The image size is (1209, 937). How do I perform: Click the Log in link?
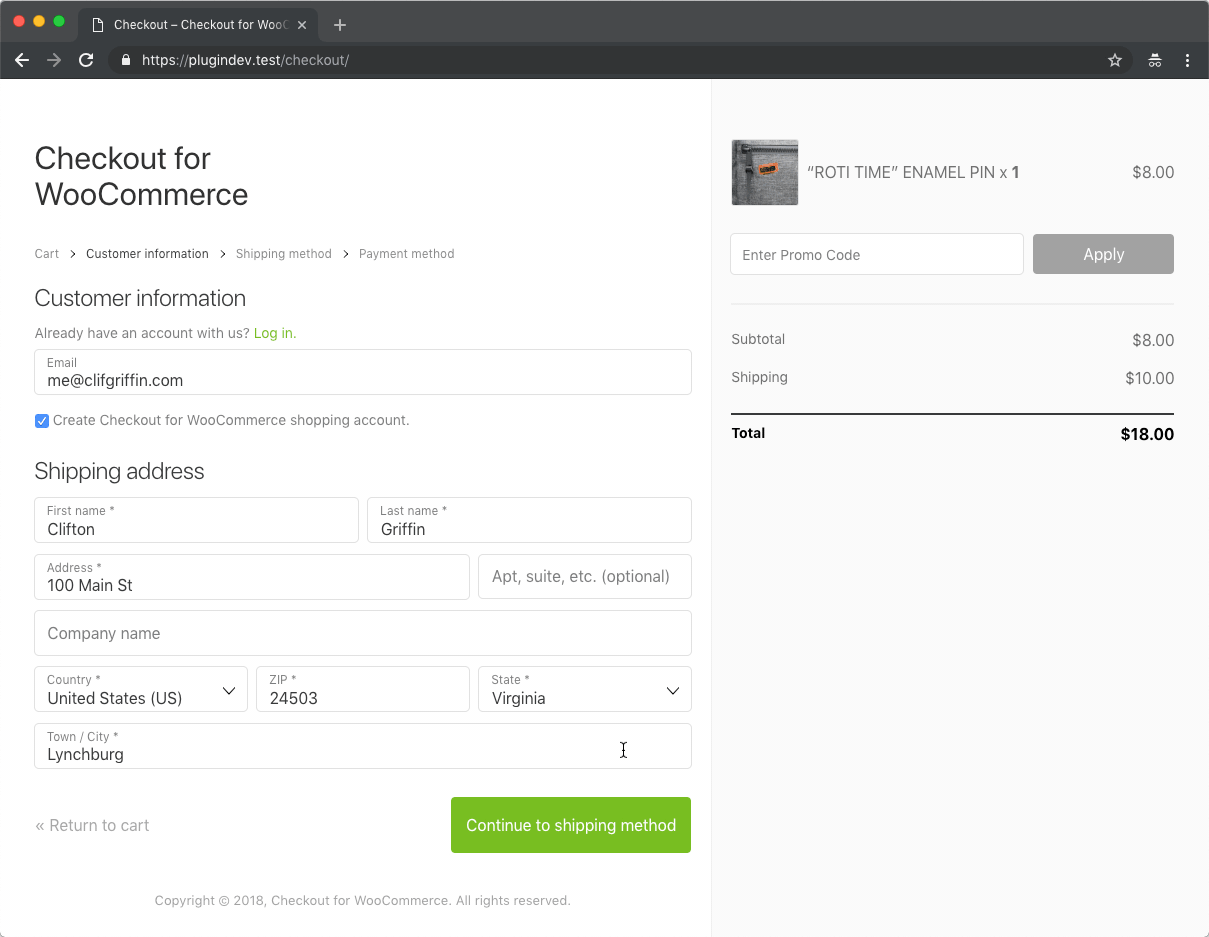[x=275, y=333]
